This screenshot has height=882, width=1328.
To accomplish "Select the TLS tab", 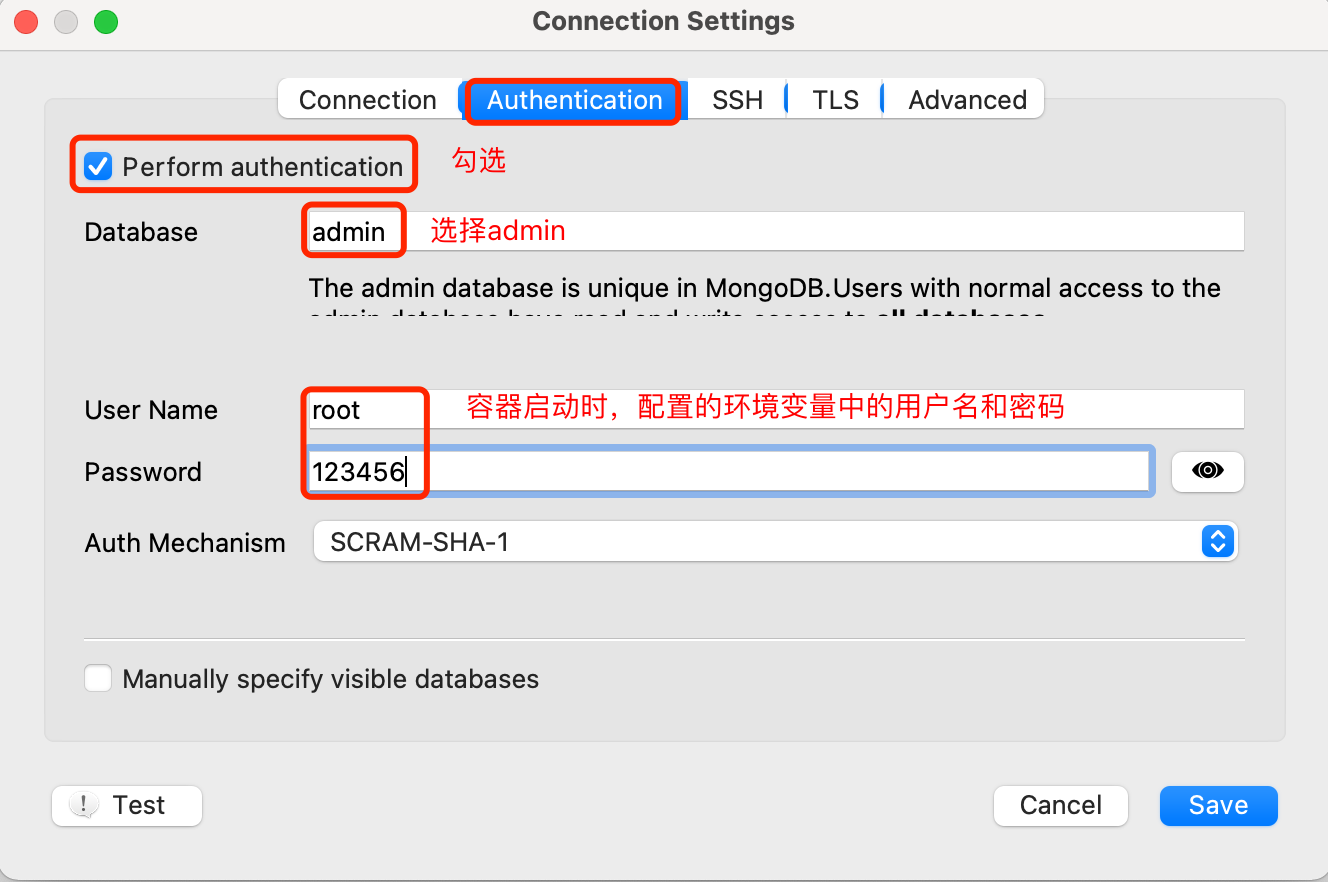I will (835, 100).
